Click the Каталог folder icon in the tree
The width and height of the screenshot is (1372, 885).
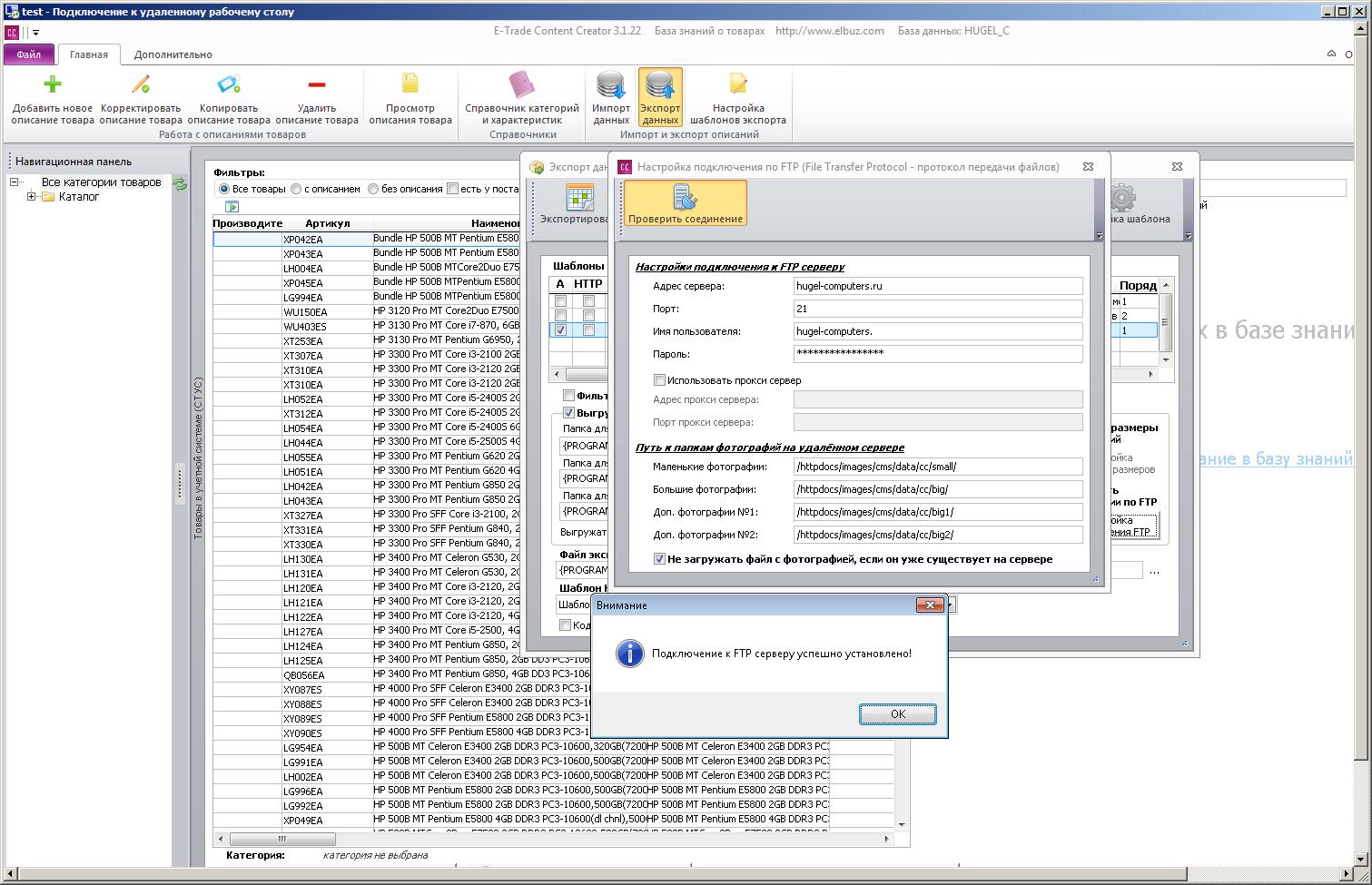[x=49, y=197]
